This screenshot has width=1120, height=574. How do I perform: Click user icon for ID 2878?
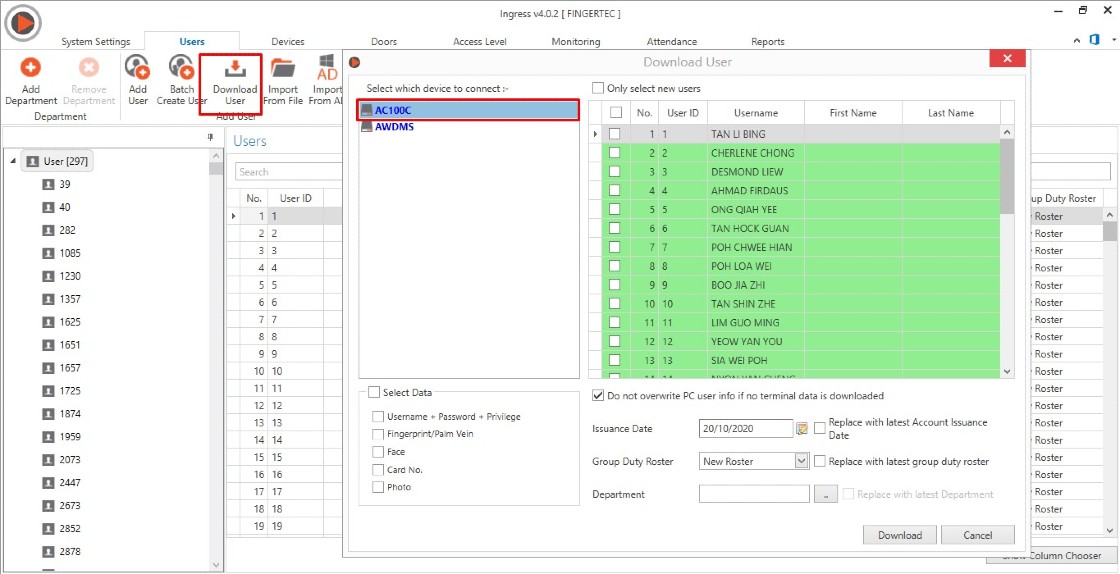point(49,552)
